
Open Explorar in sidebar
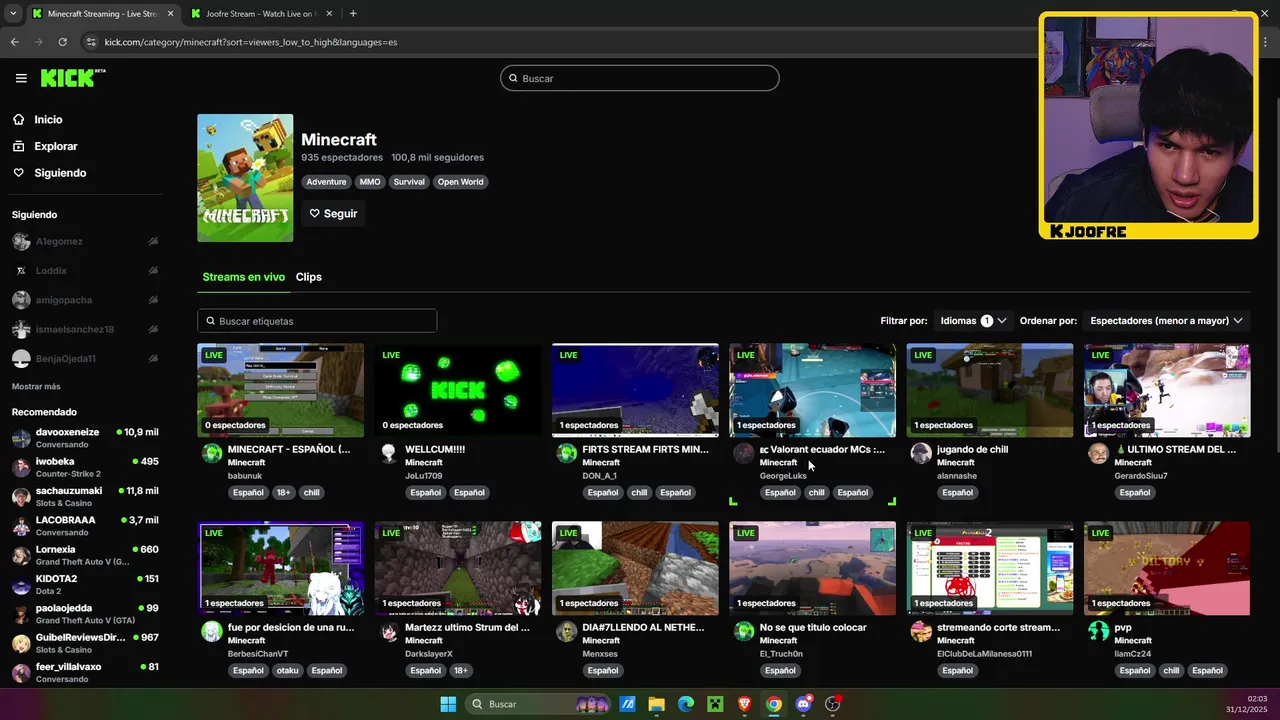(55, 146)
